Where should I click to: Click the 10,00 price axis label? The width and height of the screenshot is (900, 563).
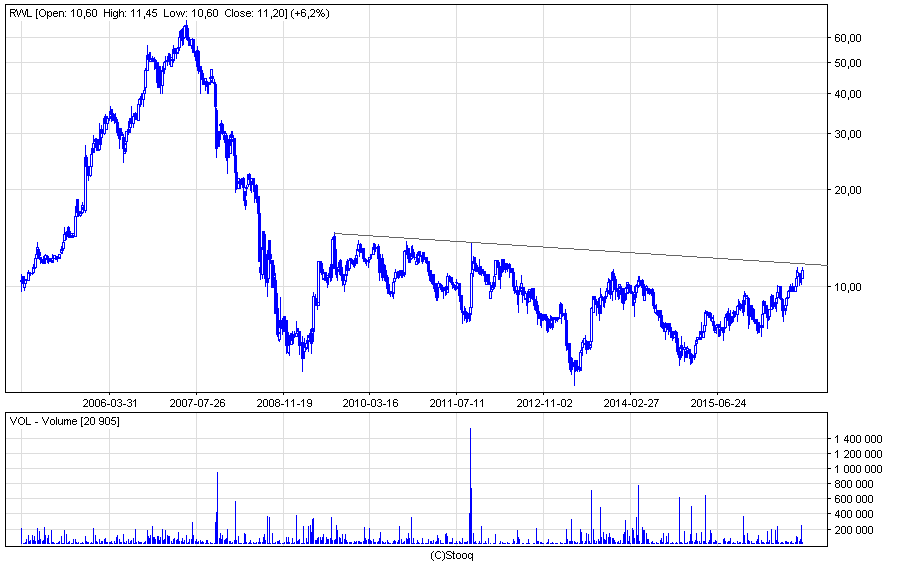(x=848, y=287)
